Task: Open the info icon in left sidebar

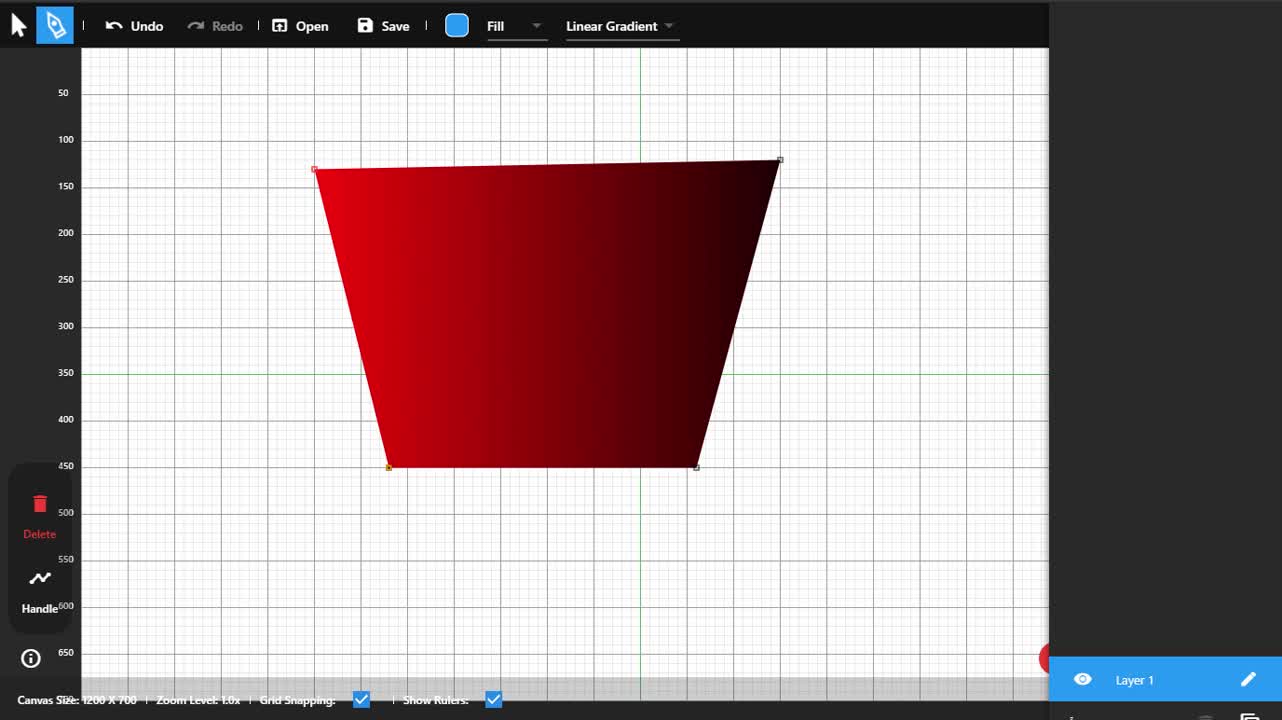Action: [31, 658]
